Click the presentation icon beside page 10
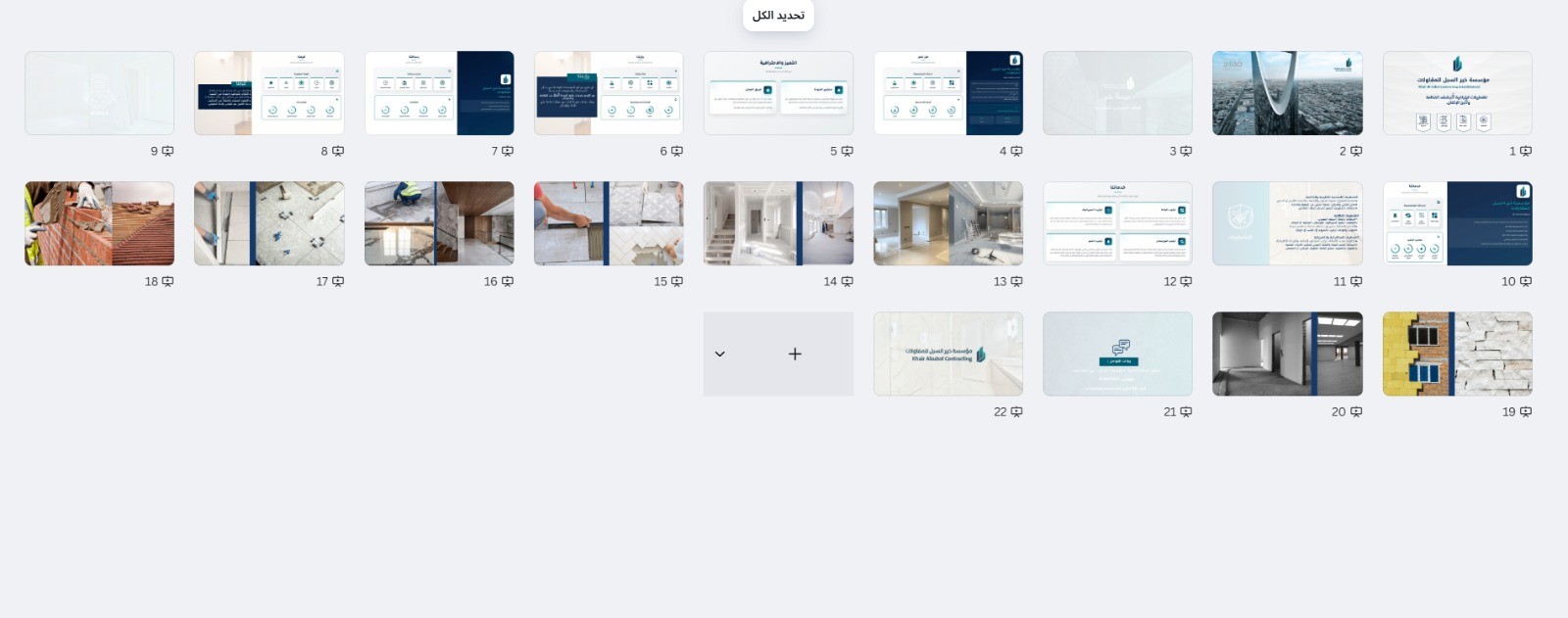 1526,281
